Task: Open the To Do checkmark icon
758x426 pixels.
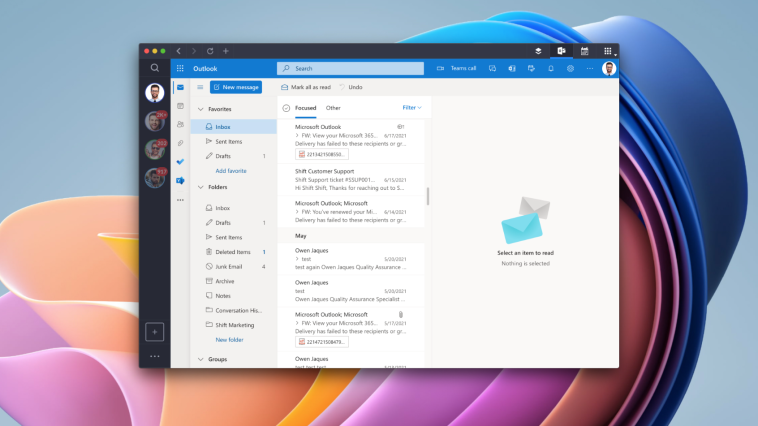Action: 180,162
